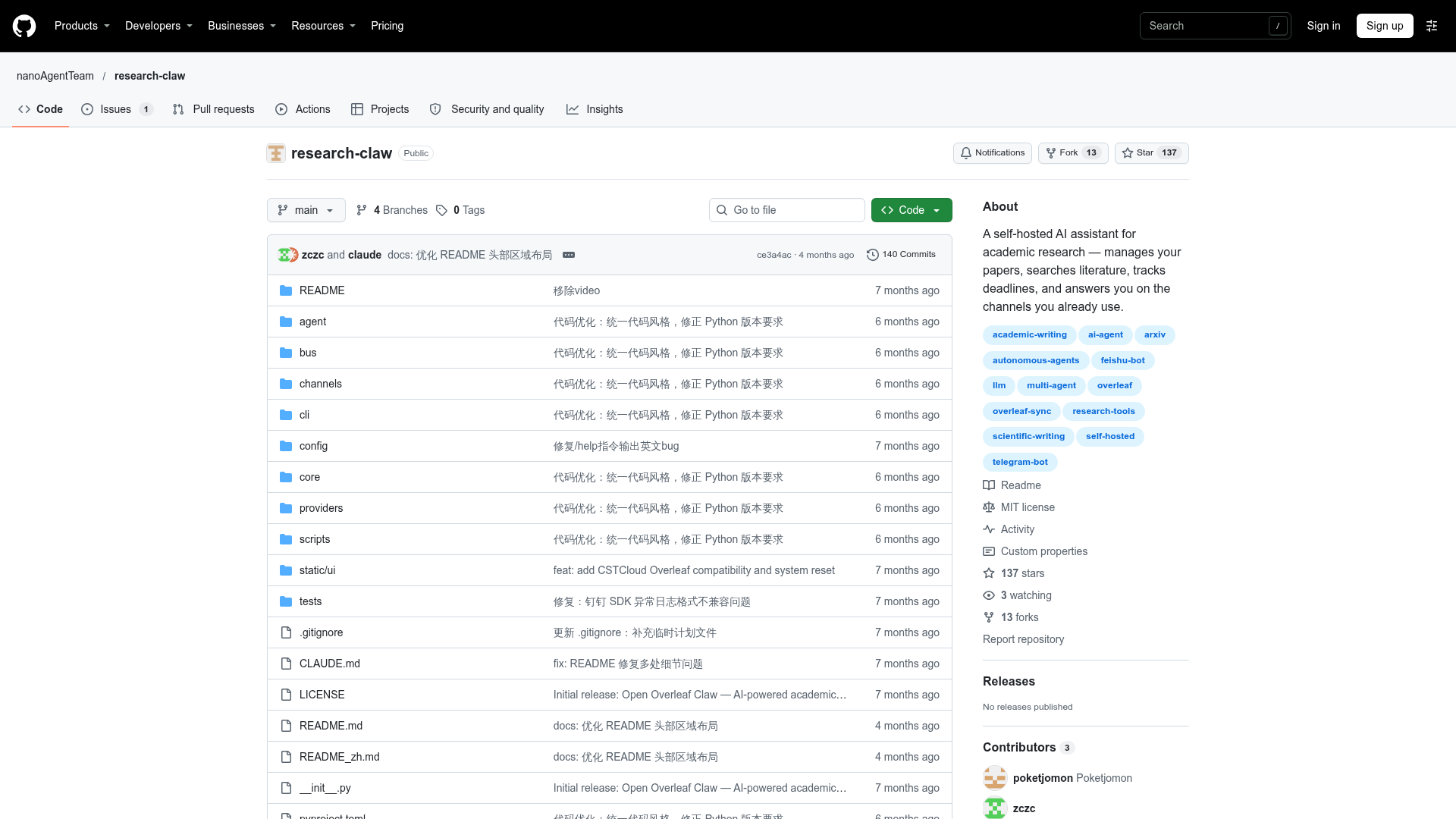This screenshot has height=819, width=1456.
Task: Expand the green Code dropdown button
Action: (912, 210)
